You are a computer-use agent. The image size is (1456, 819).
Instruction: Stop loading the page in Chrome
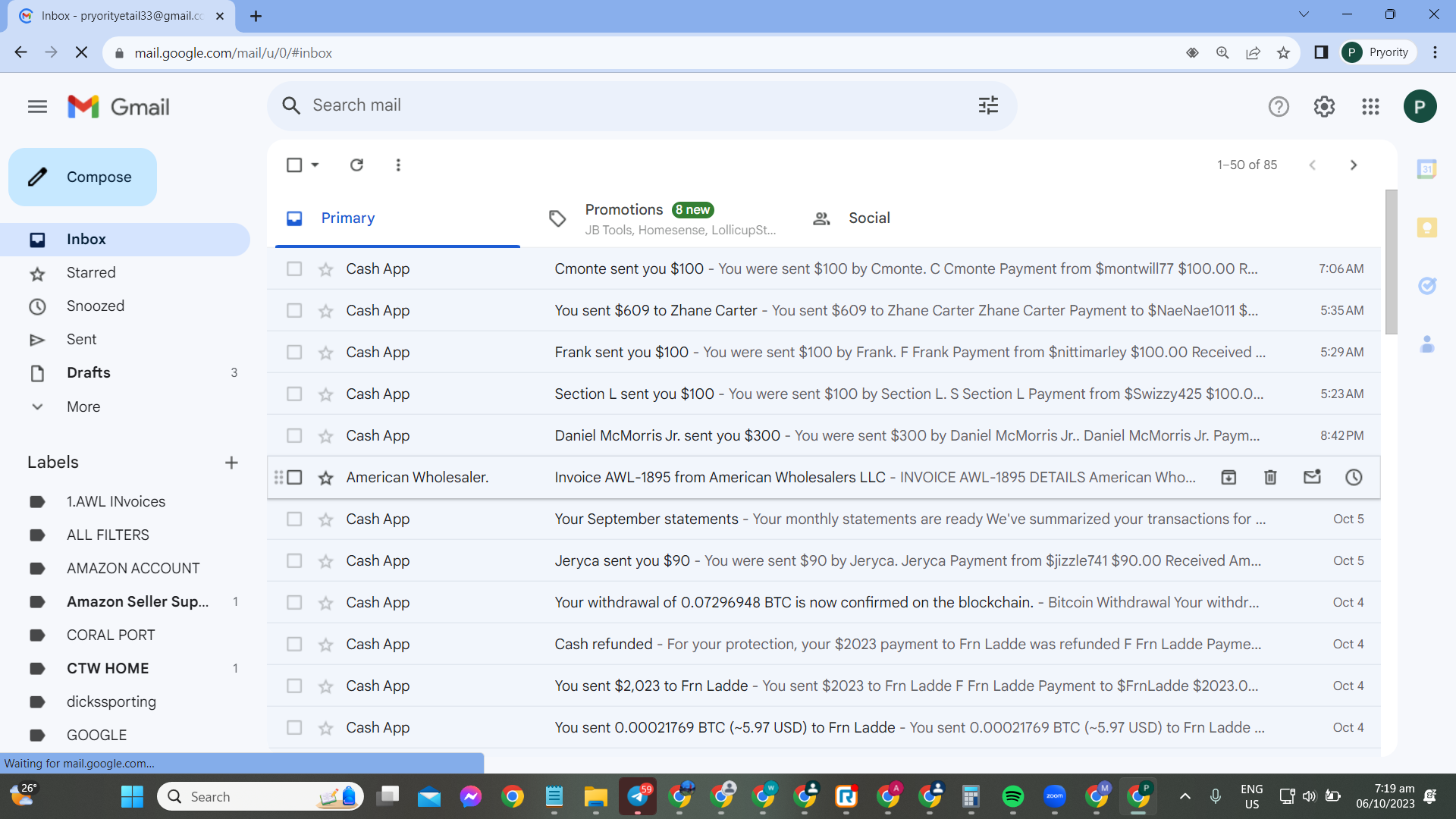(x=82, y=52)
